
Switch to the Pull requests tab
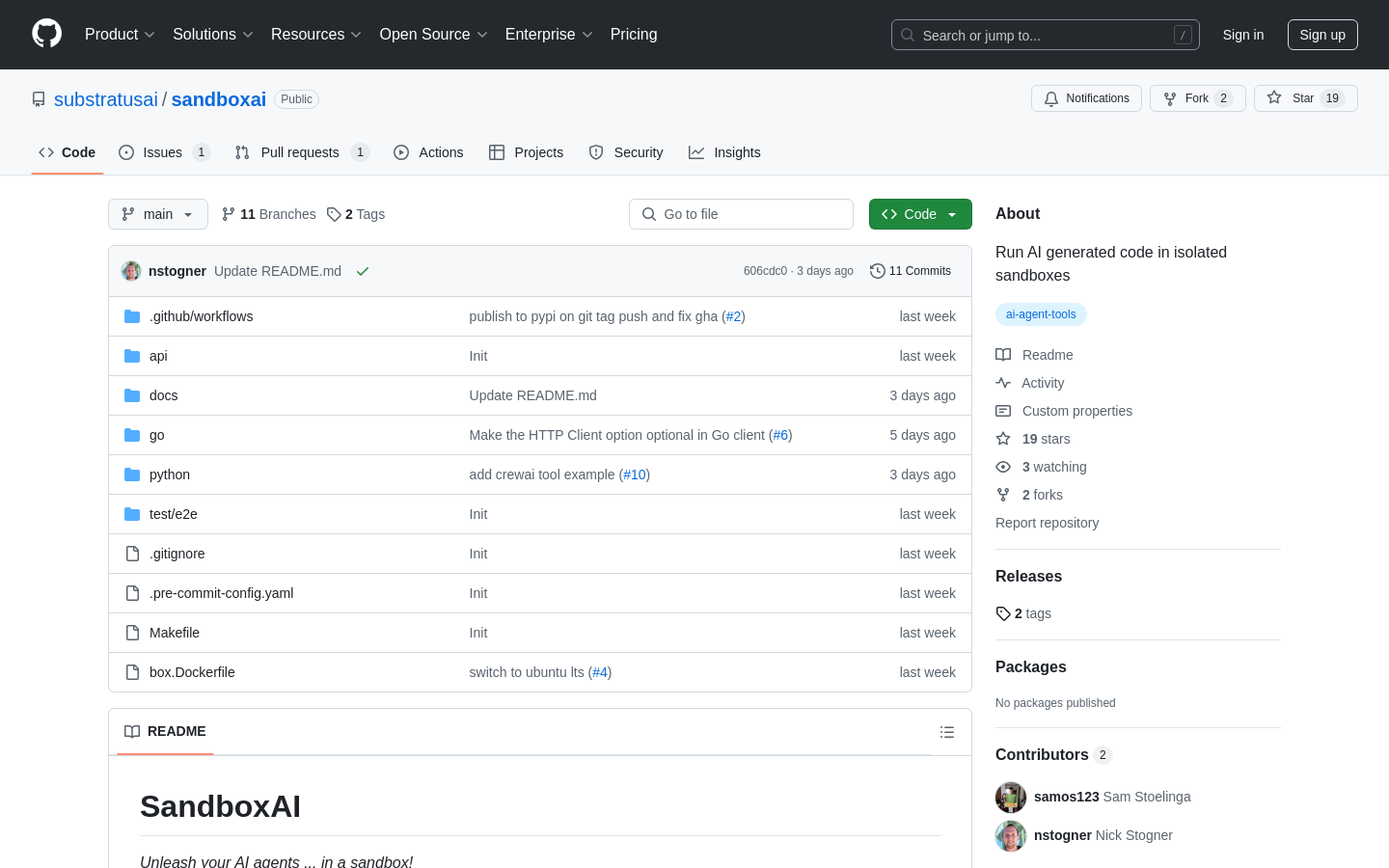(x=302, y=152)
